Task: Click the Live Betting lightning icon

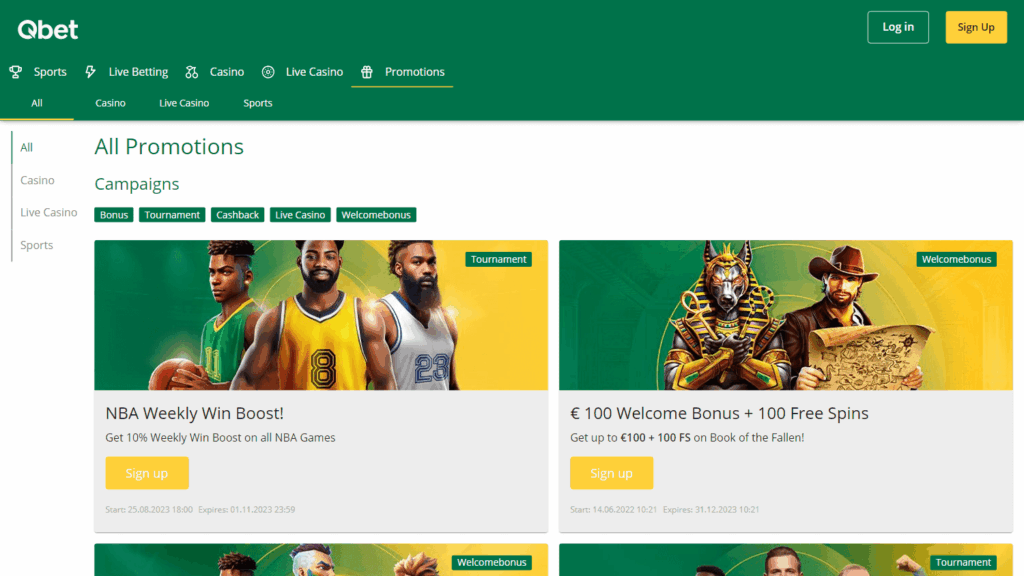Action: (x=91, y=72)
